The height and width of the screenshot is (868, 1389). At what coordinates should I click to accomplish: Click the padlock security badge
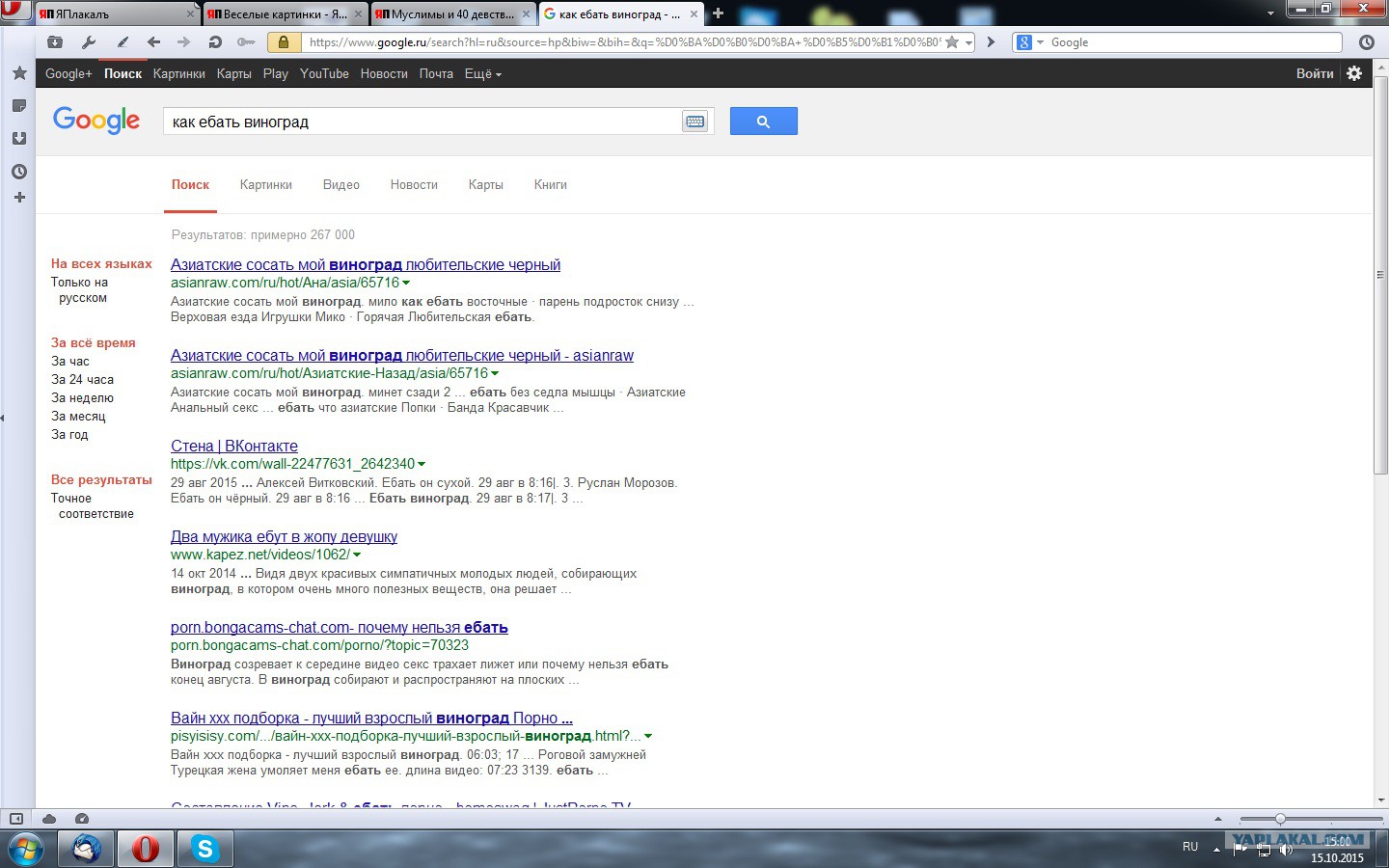tap(283, 42)
